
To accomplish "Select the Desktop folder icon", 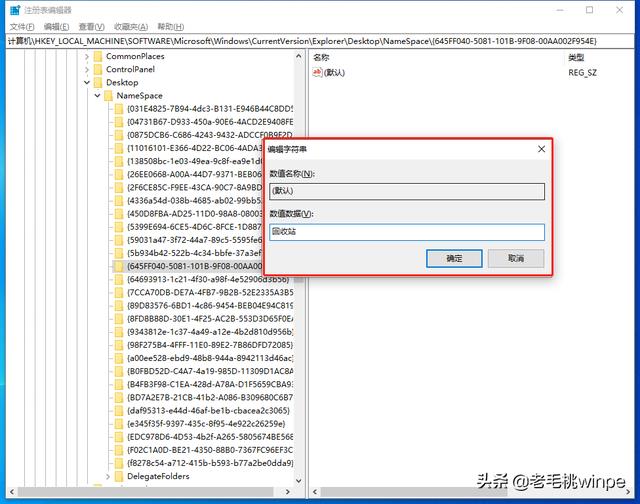I will coord(98,82).
